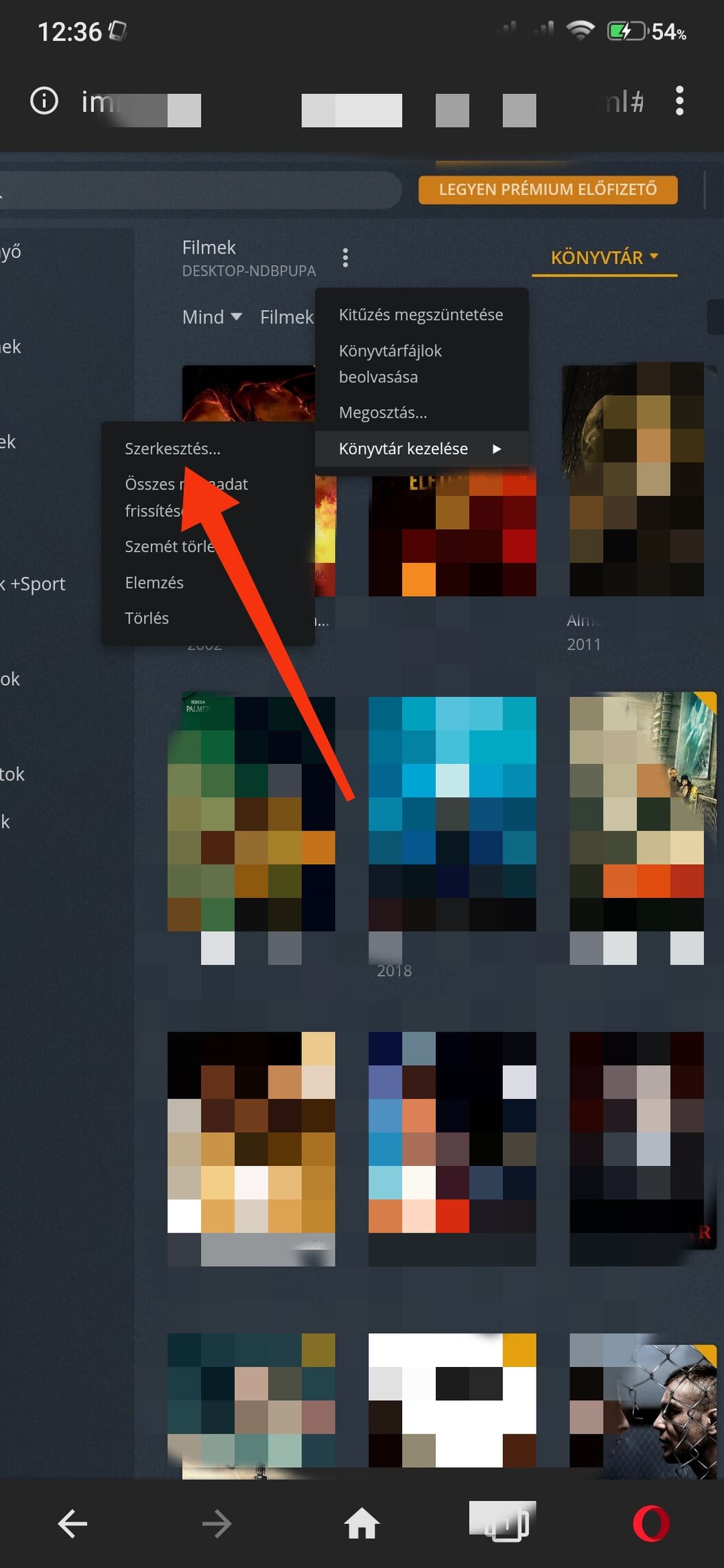Go back with the browser back arrow
This screenshot has width=724, height=1568.
coord(73,1524)
